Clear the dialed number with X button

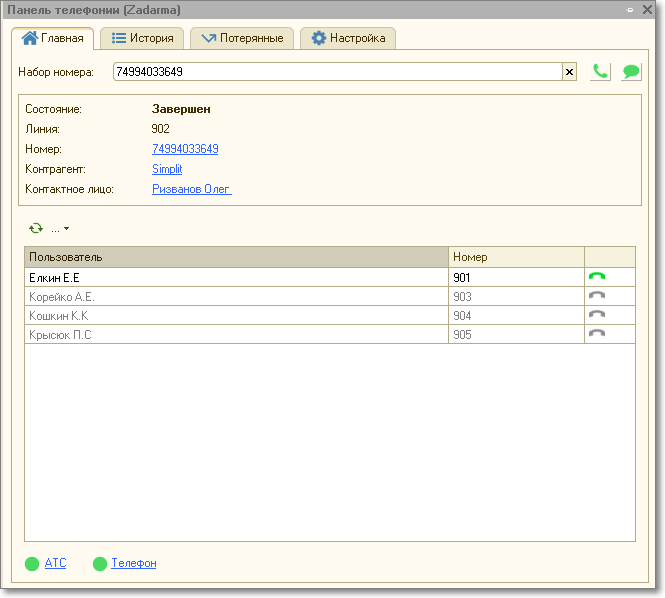[x=570, y=72]
